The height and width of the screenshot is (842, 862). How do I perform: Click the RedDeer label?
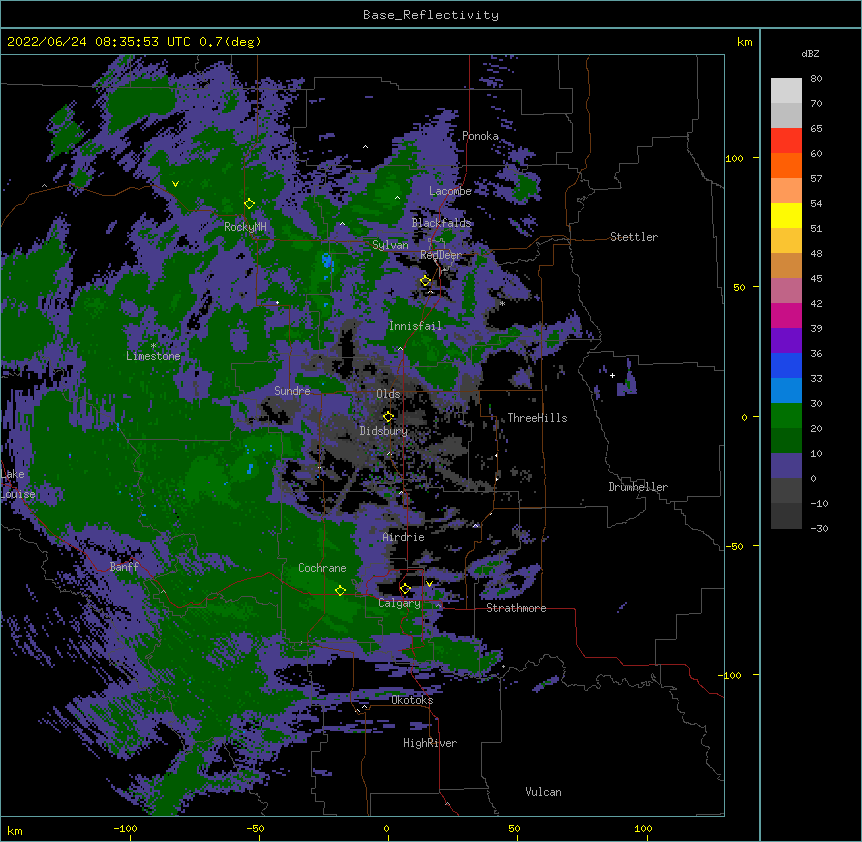(x=441, y=255)
